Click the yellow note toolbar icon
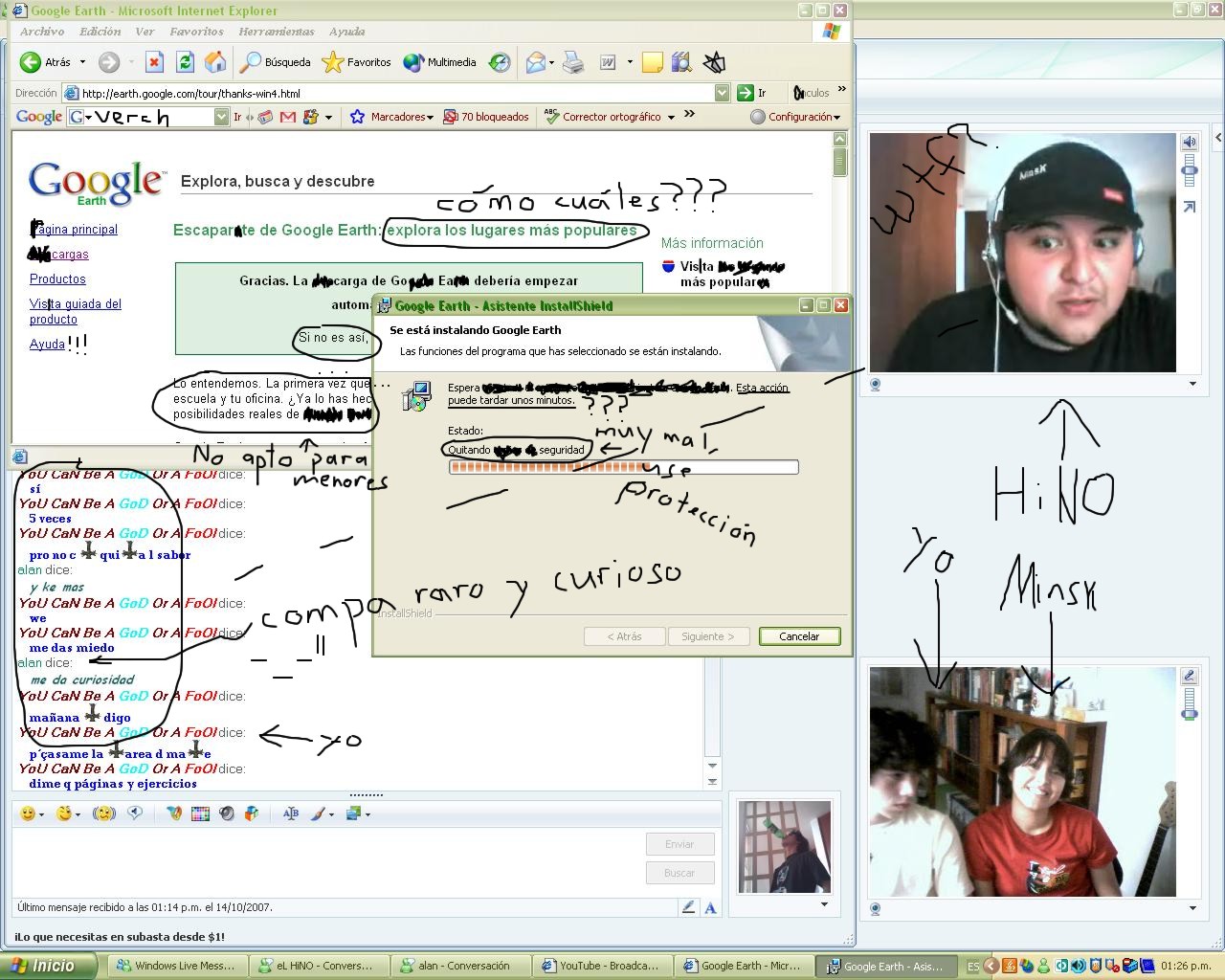1225x980 pixels. click(653, 63)
